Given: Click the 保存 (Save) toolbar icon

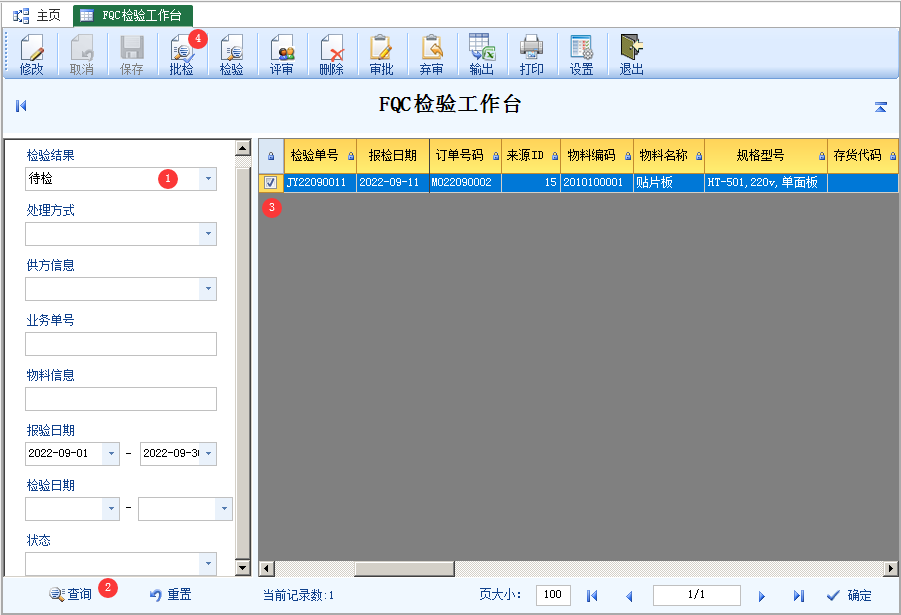Looking at the screenshot, I should [x=132, y=55].
